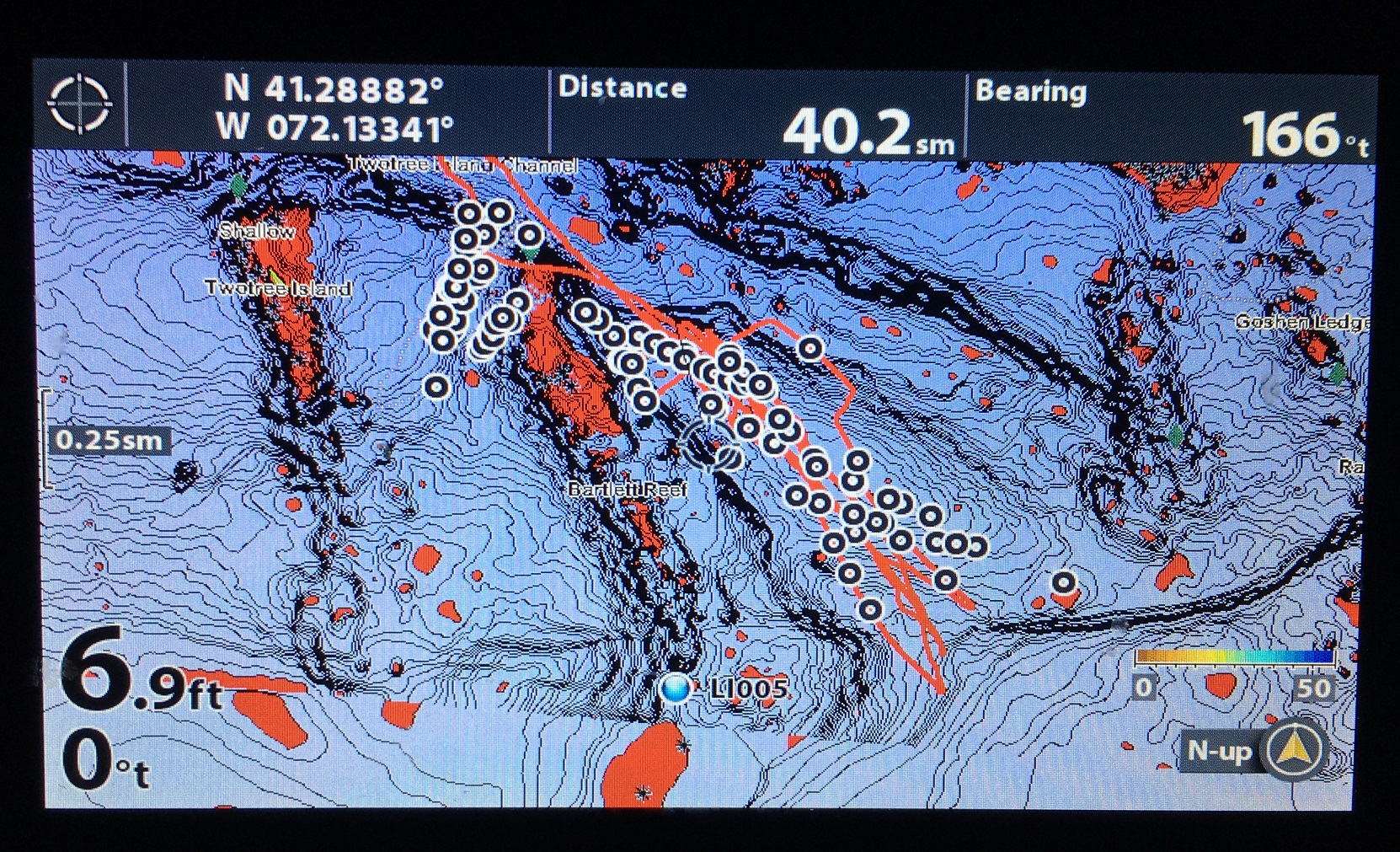Viewport: 1400px width, 852px height.
Task: Tap the green buoy below Goshen Ledge label
Action: [1338, 372]
